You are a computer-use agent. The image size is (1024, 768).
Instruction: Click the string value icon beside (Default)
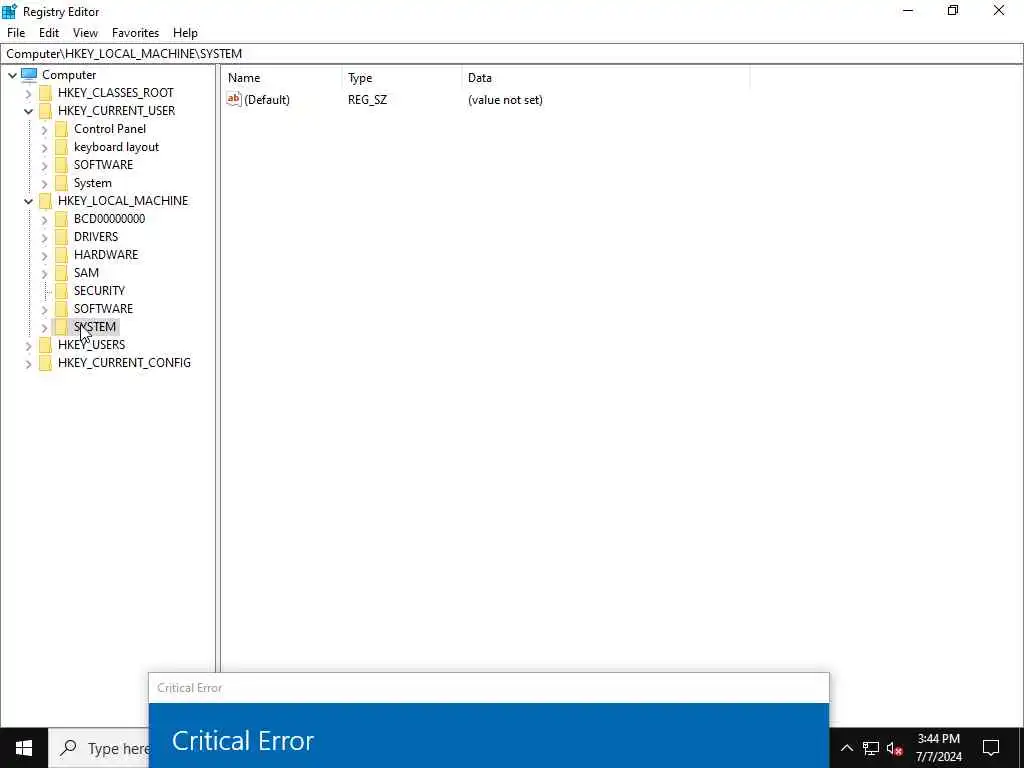pos(234,99)
